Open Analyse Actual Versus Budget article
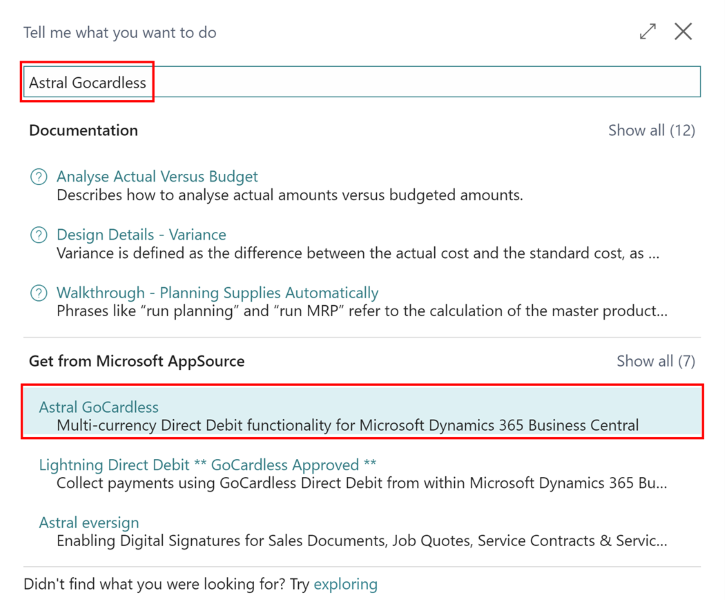The image size is (725, 600). (157, 176)
